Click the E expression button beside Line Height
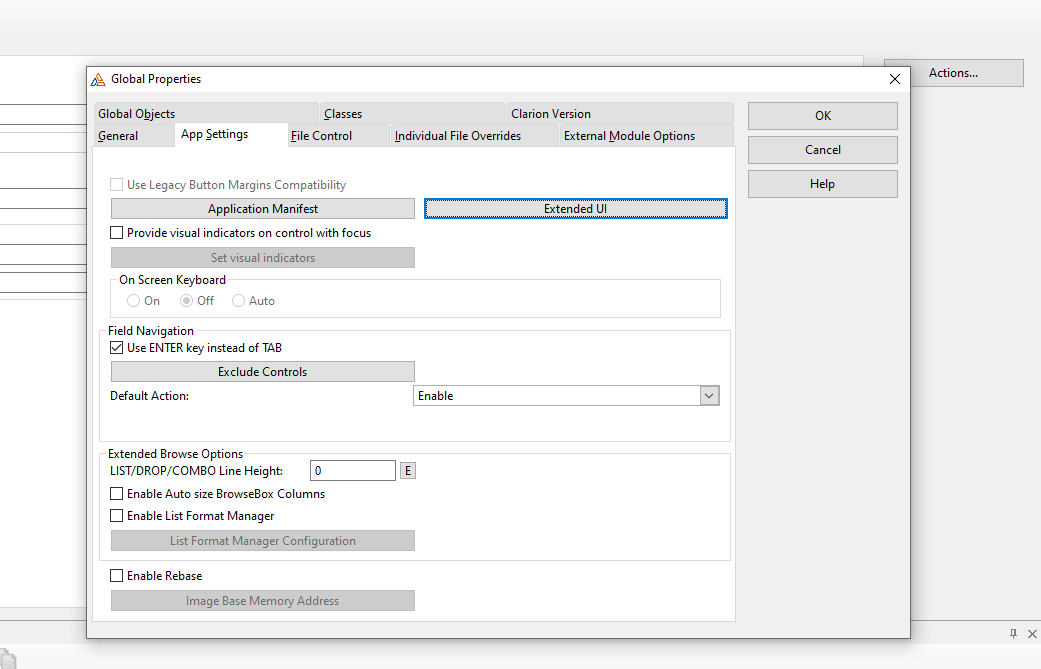 408,470
